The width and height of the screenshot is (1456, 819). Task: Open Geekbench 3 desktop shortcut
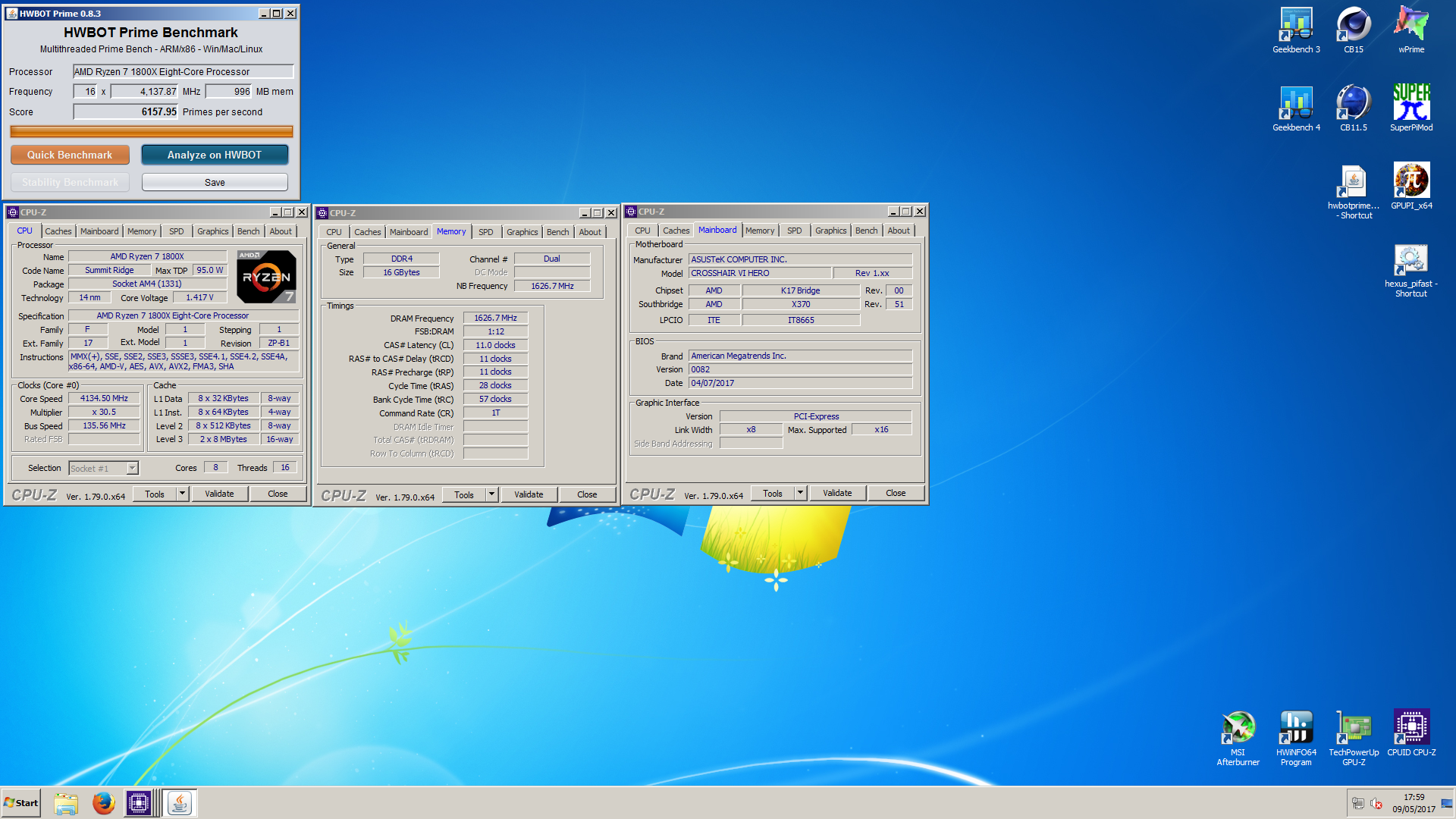(1296, 30)
